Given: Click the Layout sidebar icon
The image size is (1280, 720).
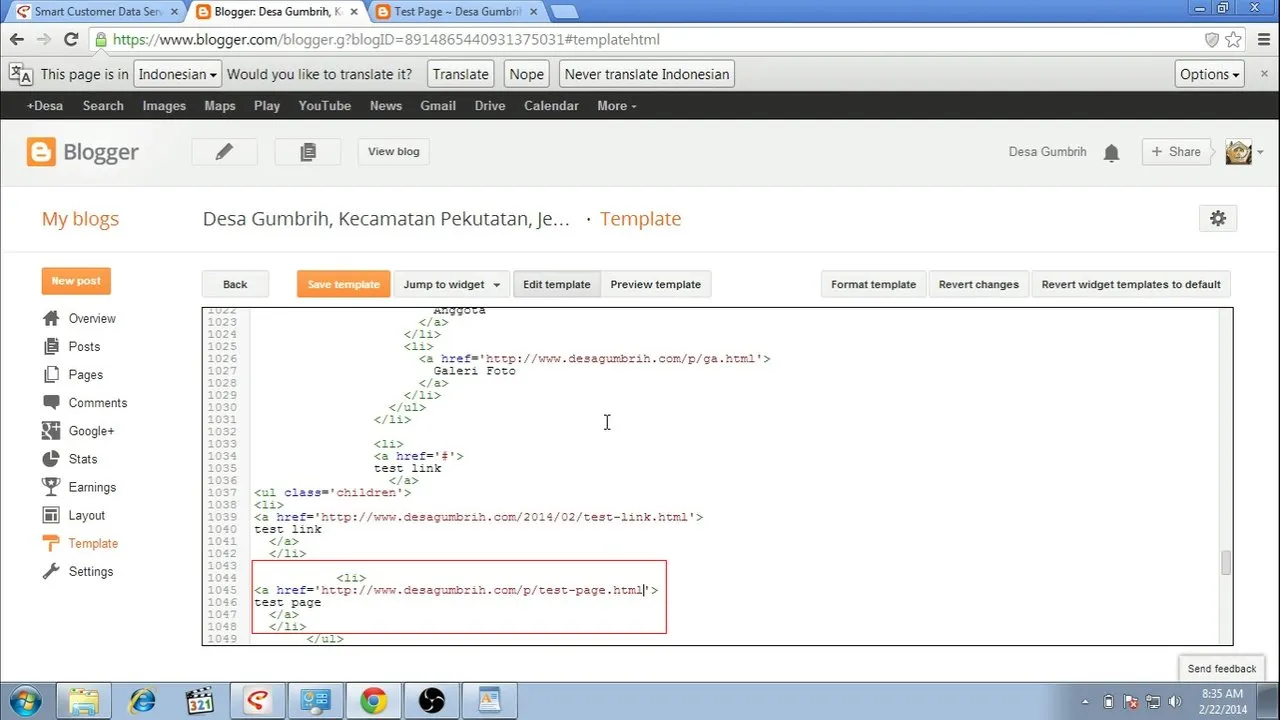Looking at the screenshot, I should tap(51, 515).
